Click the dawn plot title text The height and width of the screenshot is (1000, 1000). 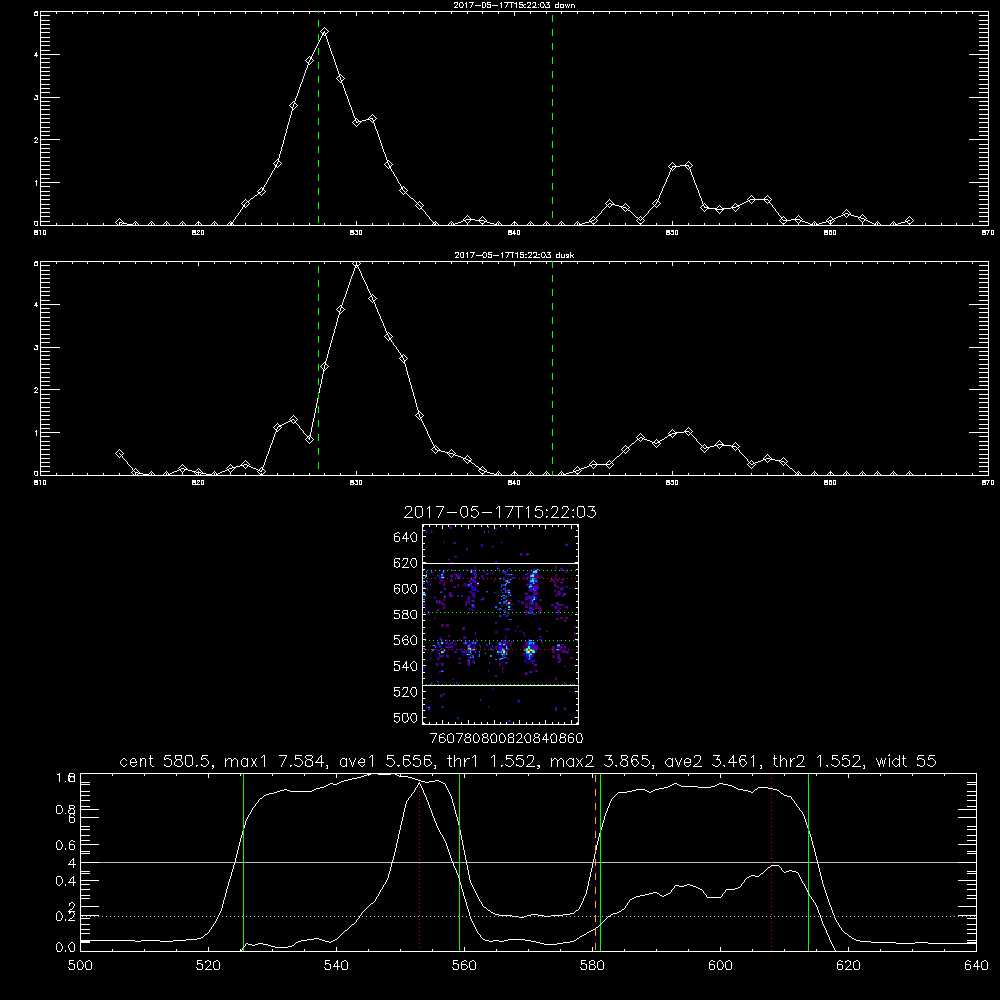click(x=514, y=5)
